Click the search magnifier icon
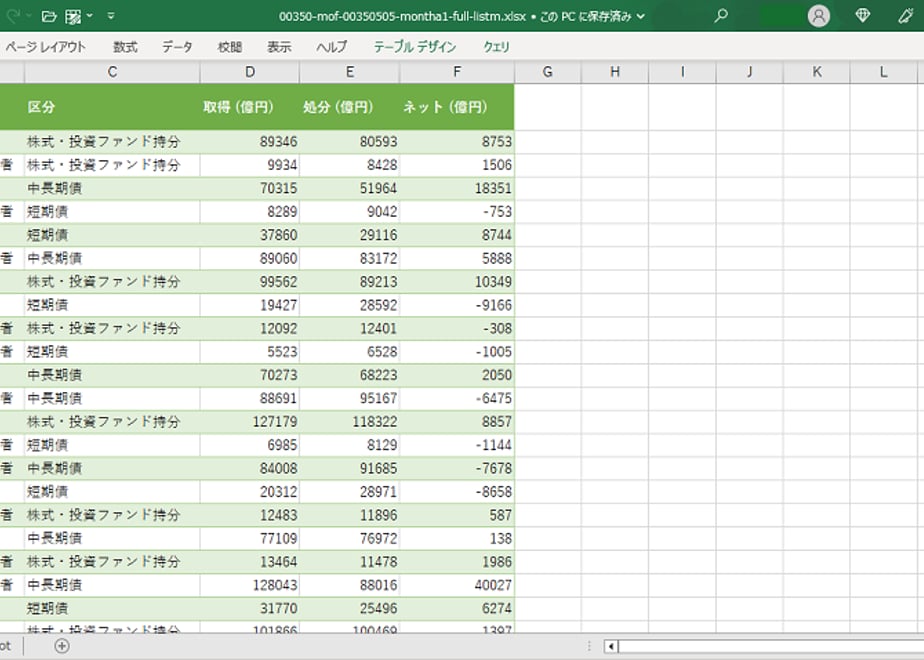Viewport: 924px width, 660px height. (721, 16)
